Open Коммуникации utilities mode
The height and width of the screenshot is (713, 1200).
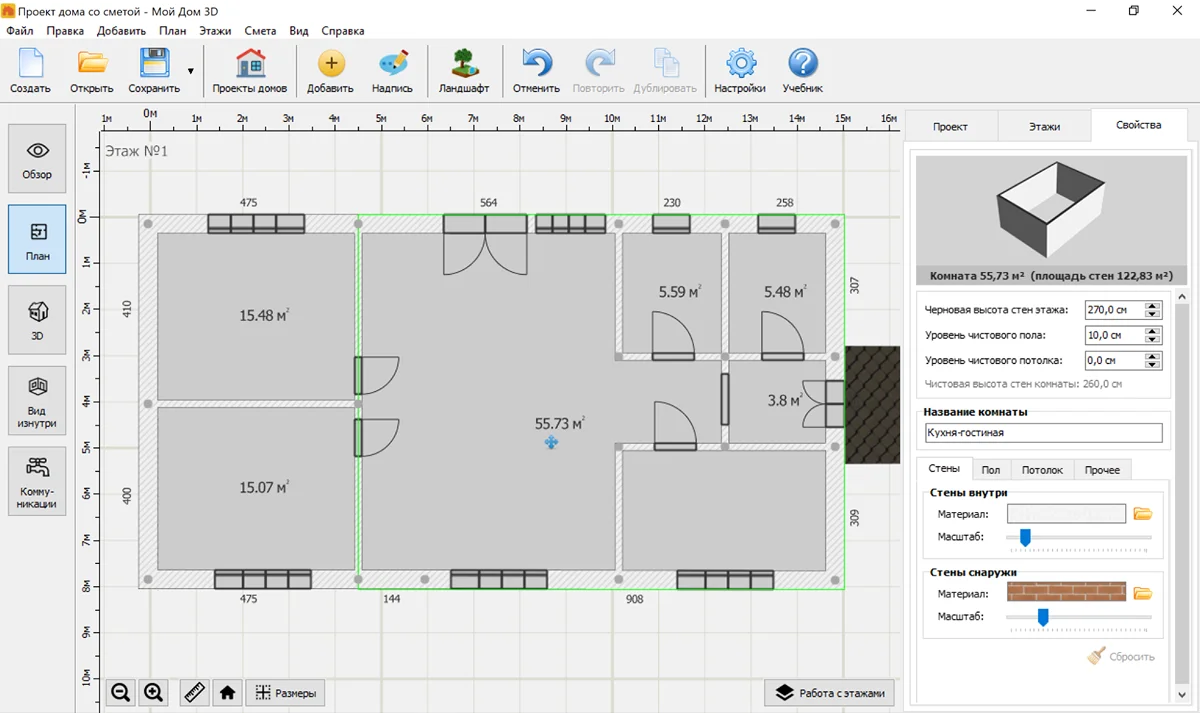pyautogui.click(x=37, y=481)
